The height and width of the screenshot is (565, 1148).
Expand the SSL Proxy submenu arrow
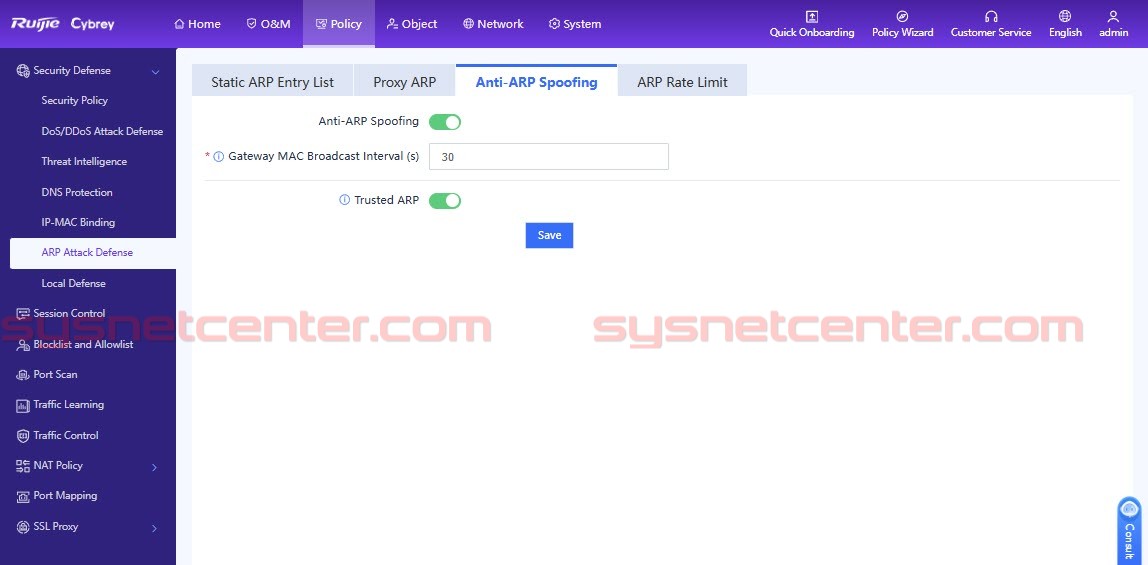pos(154,528)
